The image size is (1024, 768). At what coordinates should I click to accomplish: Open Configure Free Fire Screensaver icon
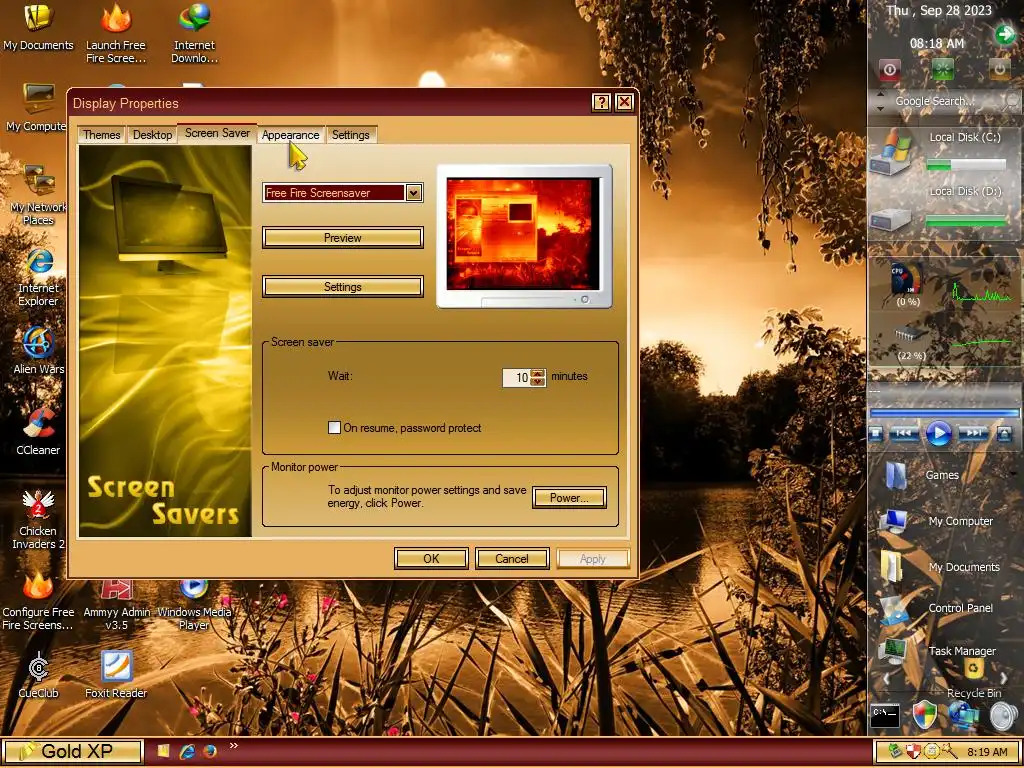tap(38, 601)
